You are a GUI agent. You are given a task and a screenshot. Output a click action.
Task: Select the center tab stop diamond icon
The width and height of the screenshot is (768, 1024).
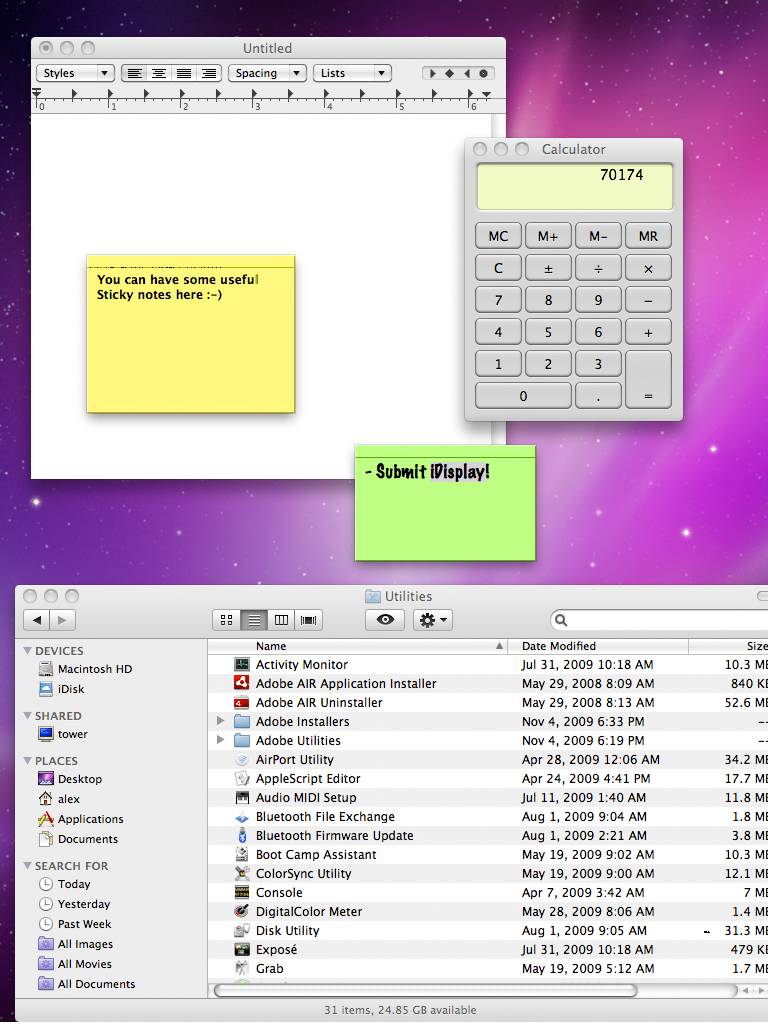449,73
